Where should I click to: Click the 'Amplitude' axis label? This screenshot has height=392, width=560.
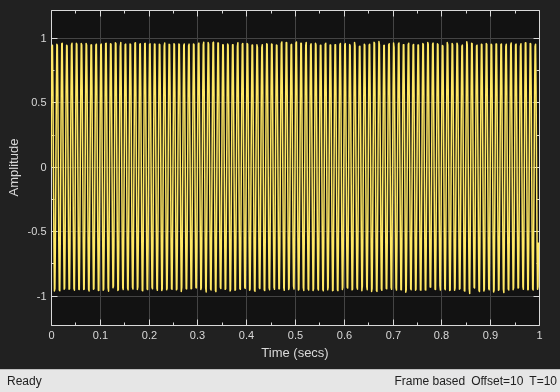pos(14,167)
